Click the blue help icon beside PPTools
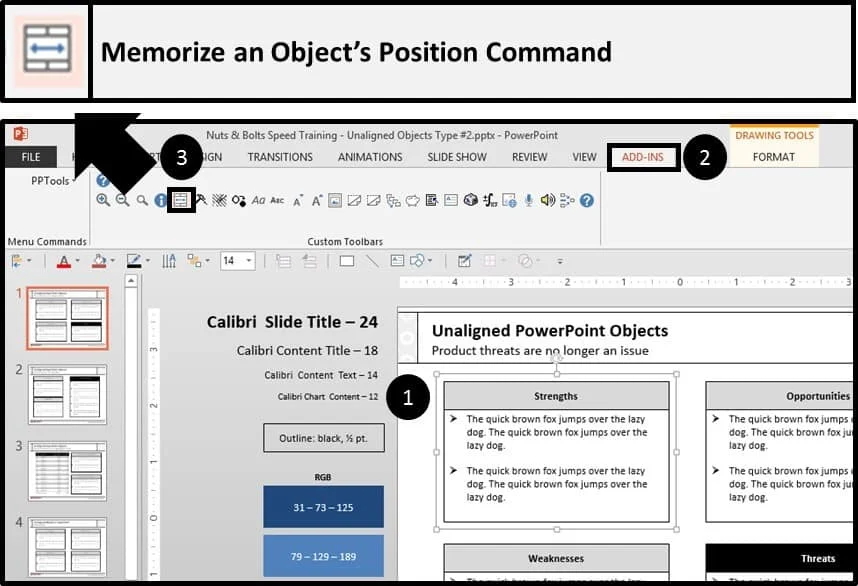Image resolution: width=858 pixels, height=586 pixels. click(x=102, y=180)
